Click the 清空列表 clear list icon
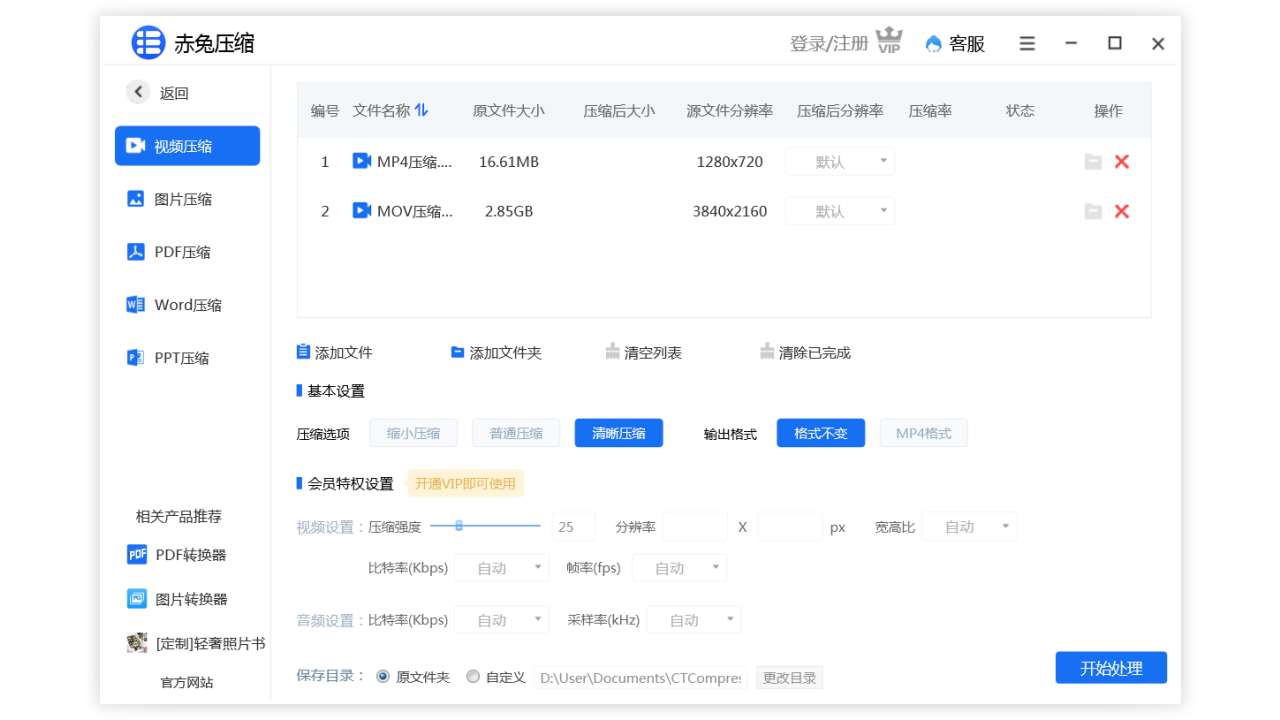Viewport: 1280px width, 720px height. tap(612, 351)
